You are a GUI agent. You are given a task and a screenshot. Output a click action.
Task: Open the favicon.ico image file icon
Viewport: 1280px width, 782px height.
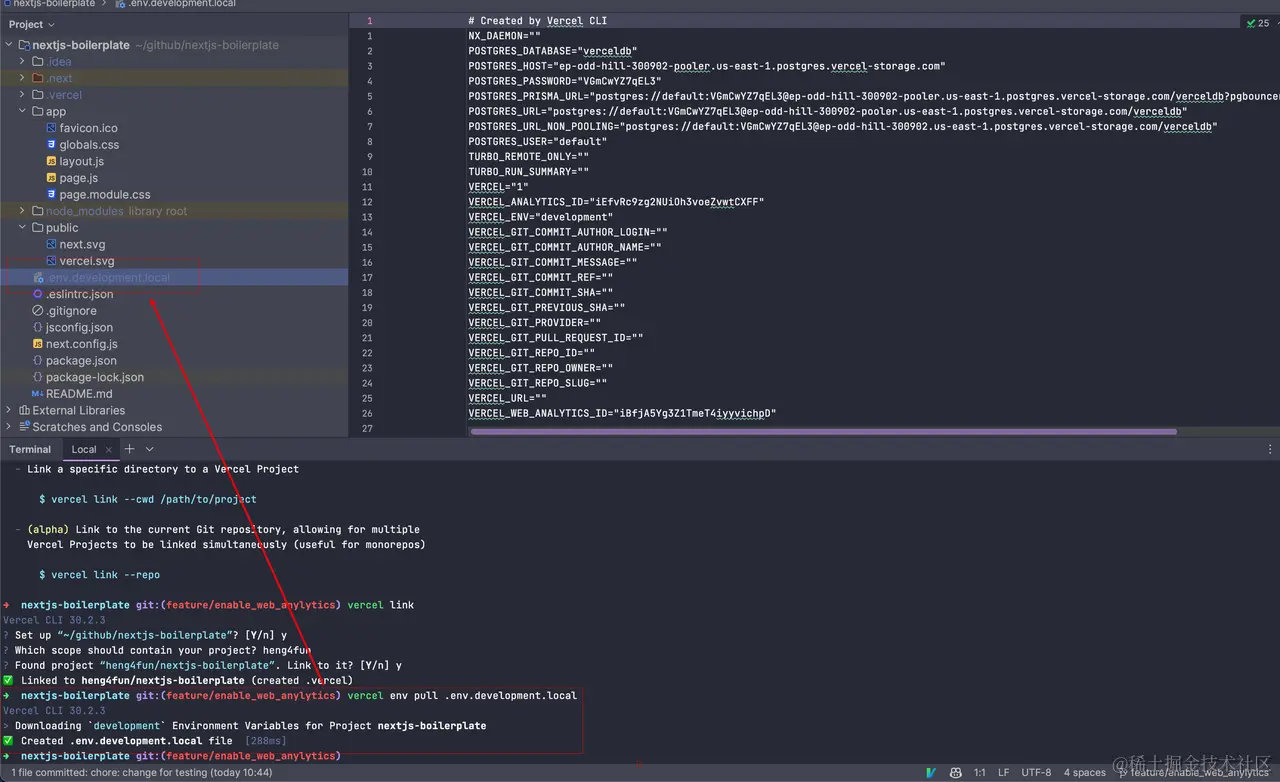click(51, 128)
